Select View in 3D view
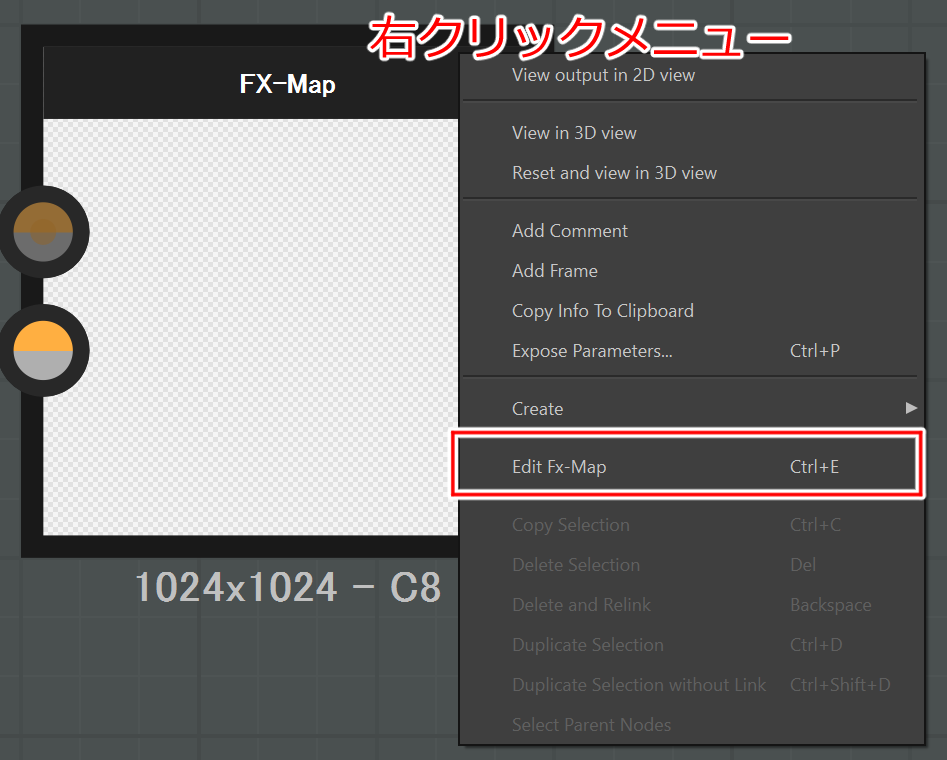The height and width of the screenshot is (760, 947). click(690, 133)
